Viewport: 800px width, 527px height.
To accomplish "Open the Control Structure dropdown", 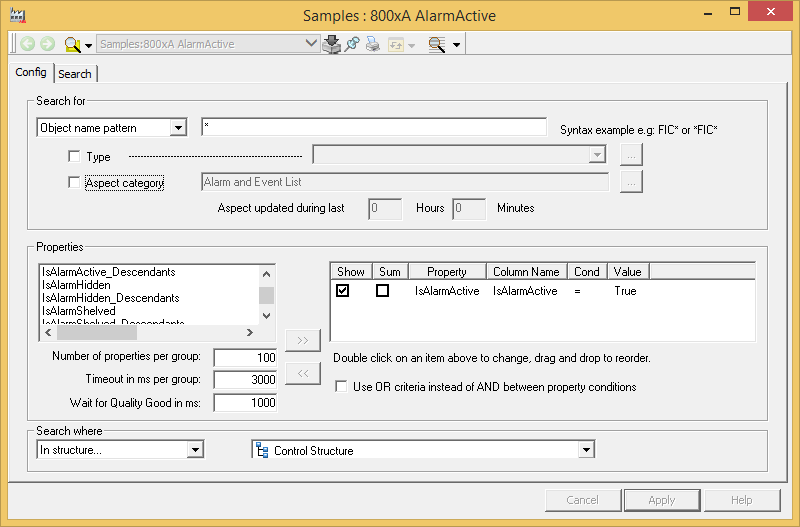I will coord(586,449).
